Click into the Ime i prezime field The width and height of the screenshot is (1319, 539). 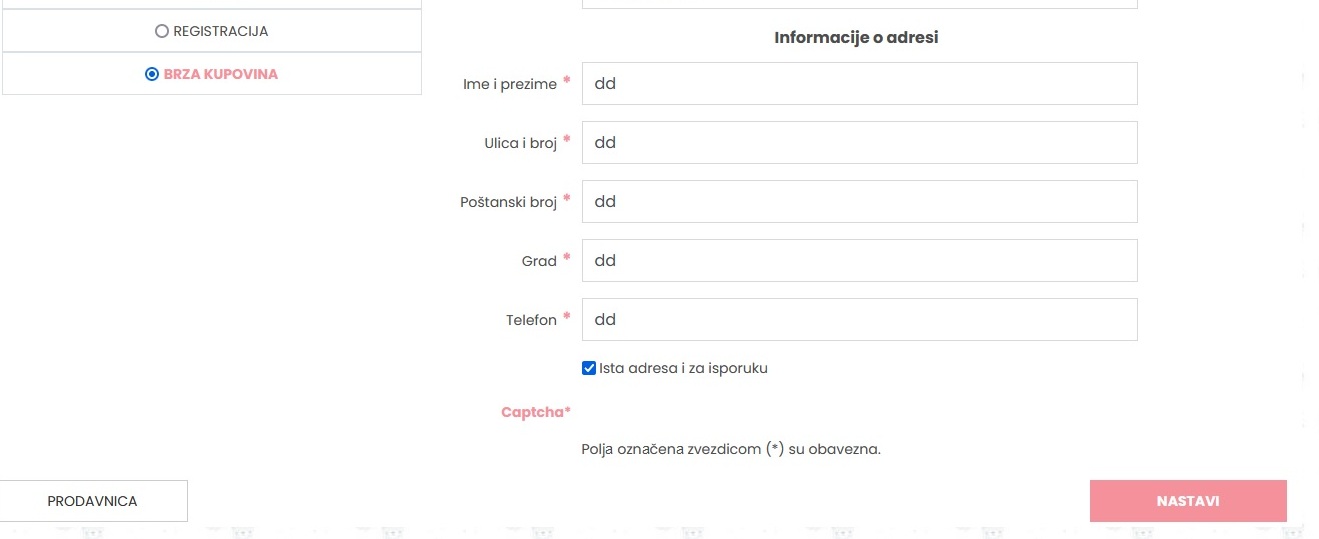tap(859, 84)
